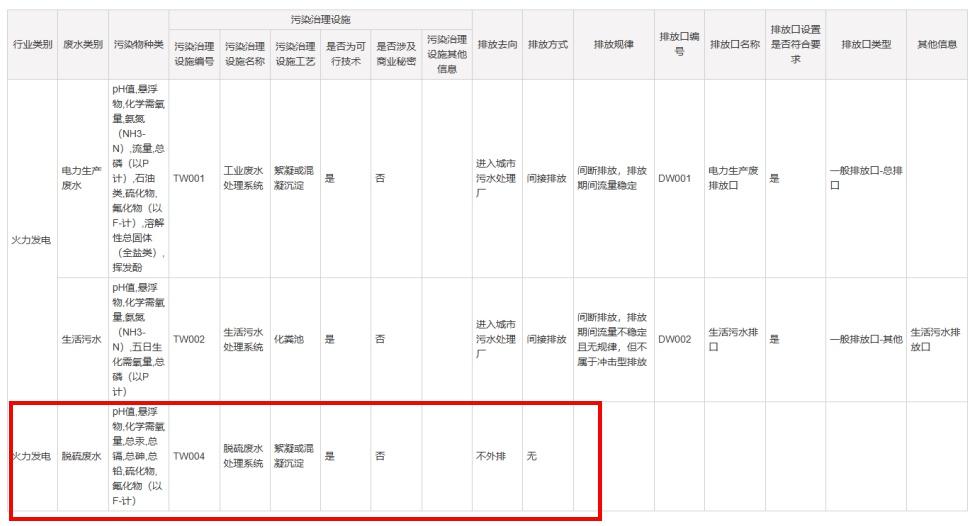Click the 生活污水排口 outlet name

coord(734,339)
